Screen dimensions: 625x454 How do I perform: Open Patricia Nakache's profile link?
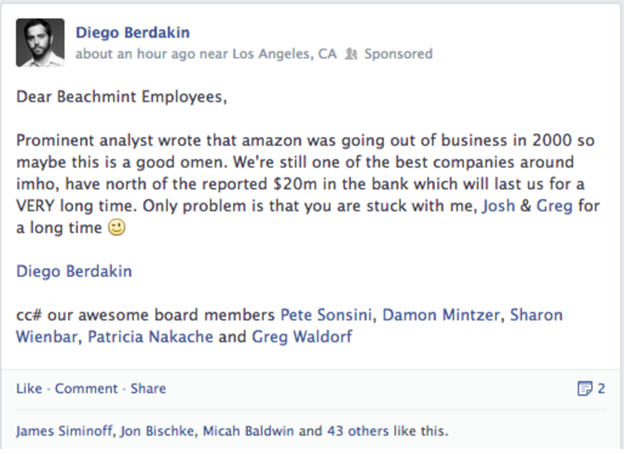coord(150,337)
